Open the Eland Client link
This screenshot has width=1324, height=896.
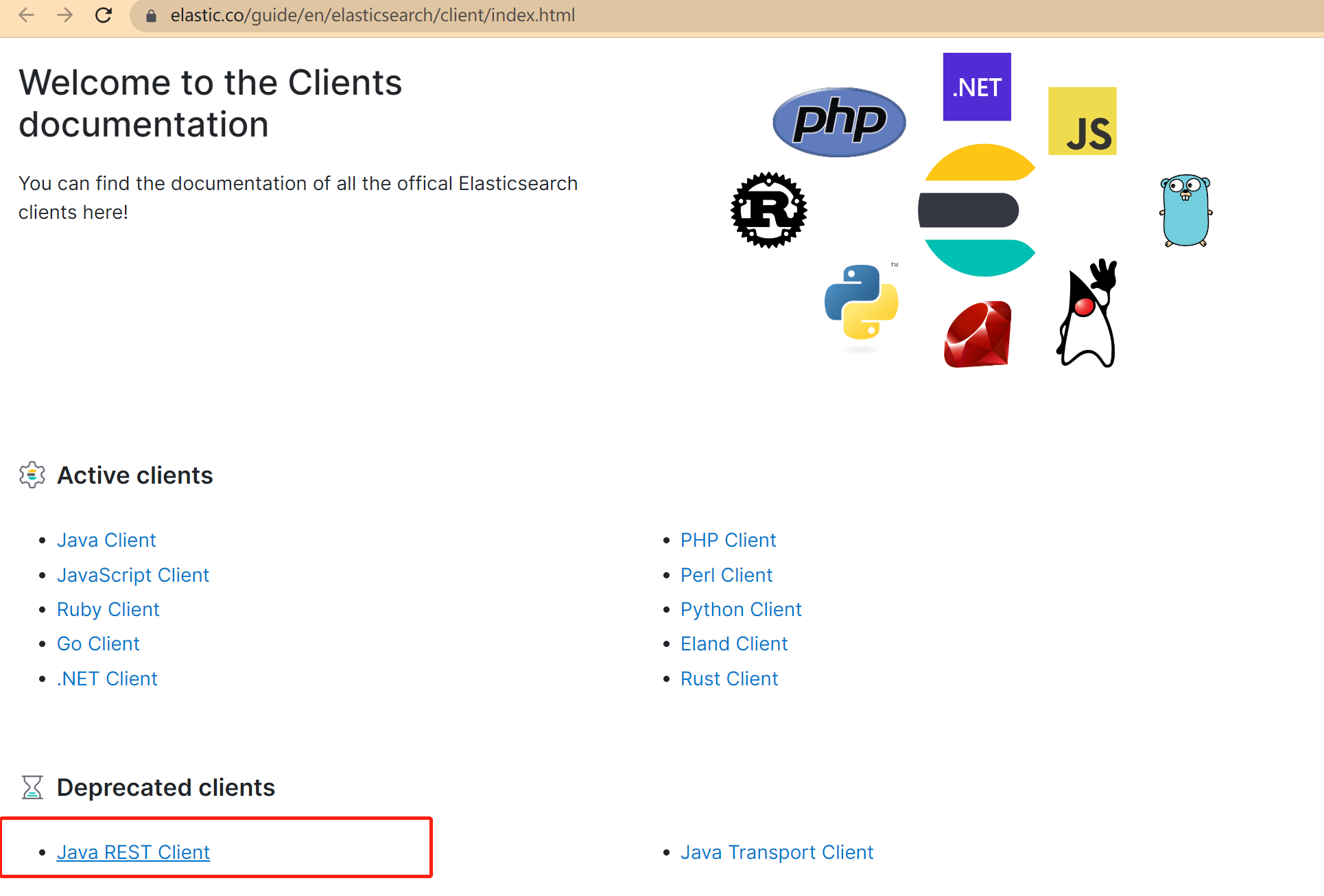point(734,644)
